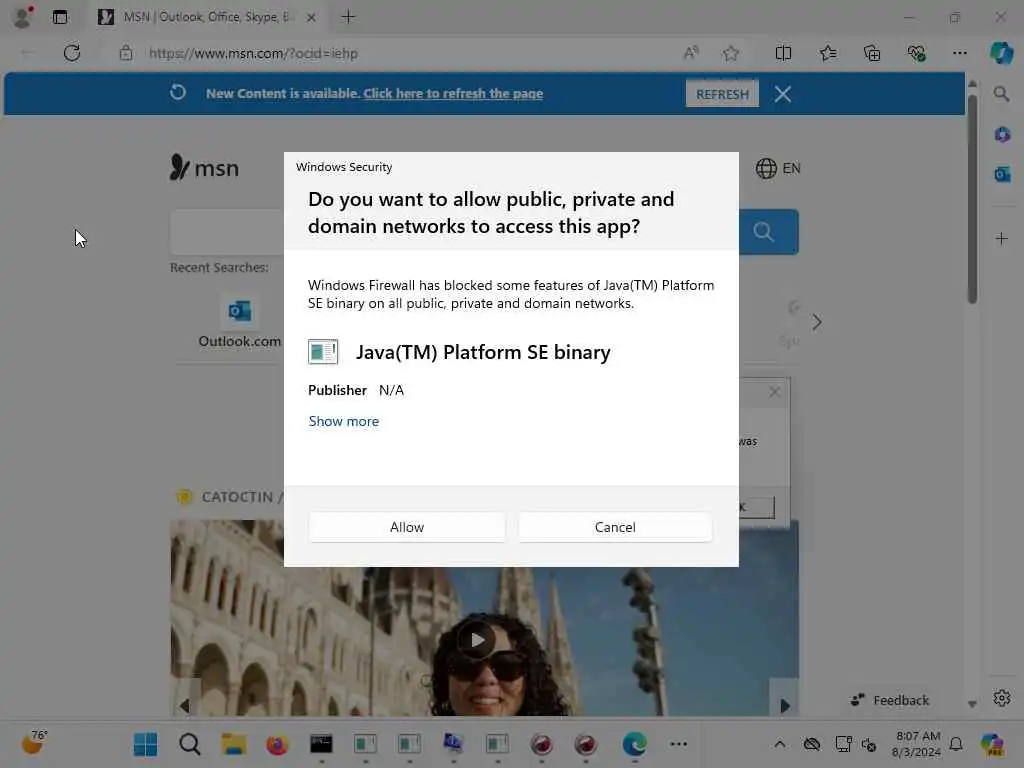
Task: Click Cancel in Windows Security dialog
Action: click(x=615, y=527)
